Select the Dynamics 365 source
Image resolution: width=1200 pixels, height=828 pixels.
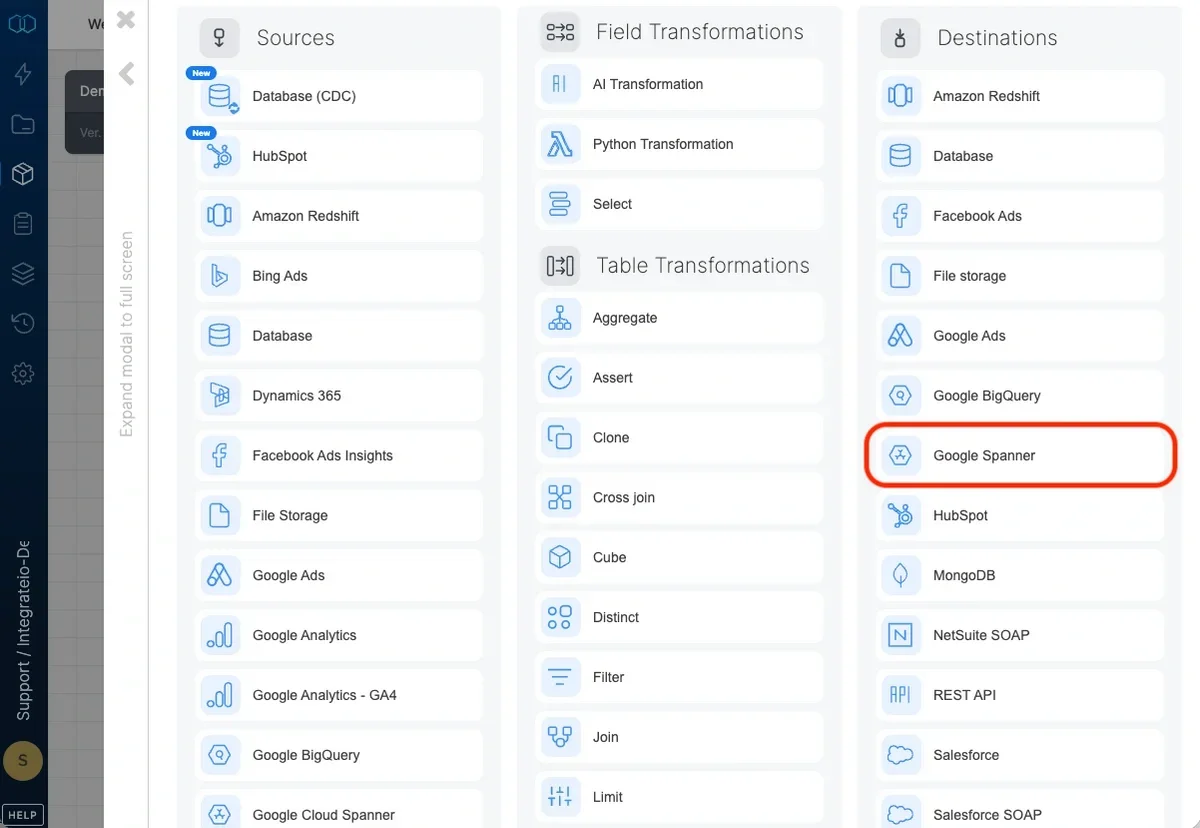tap(339, 396)
